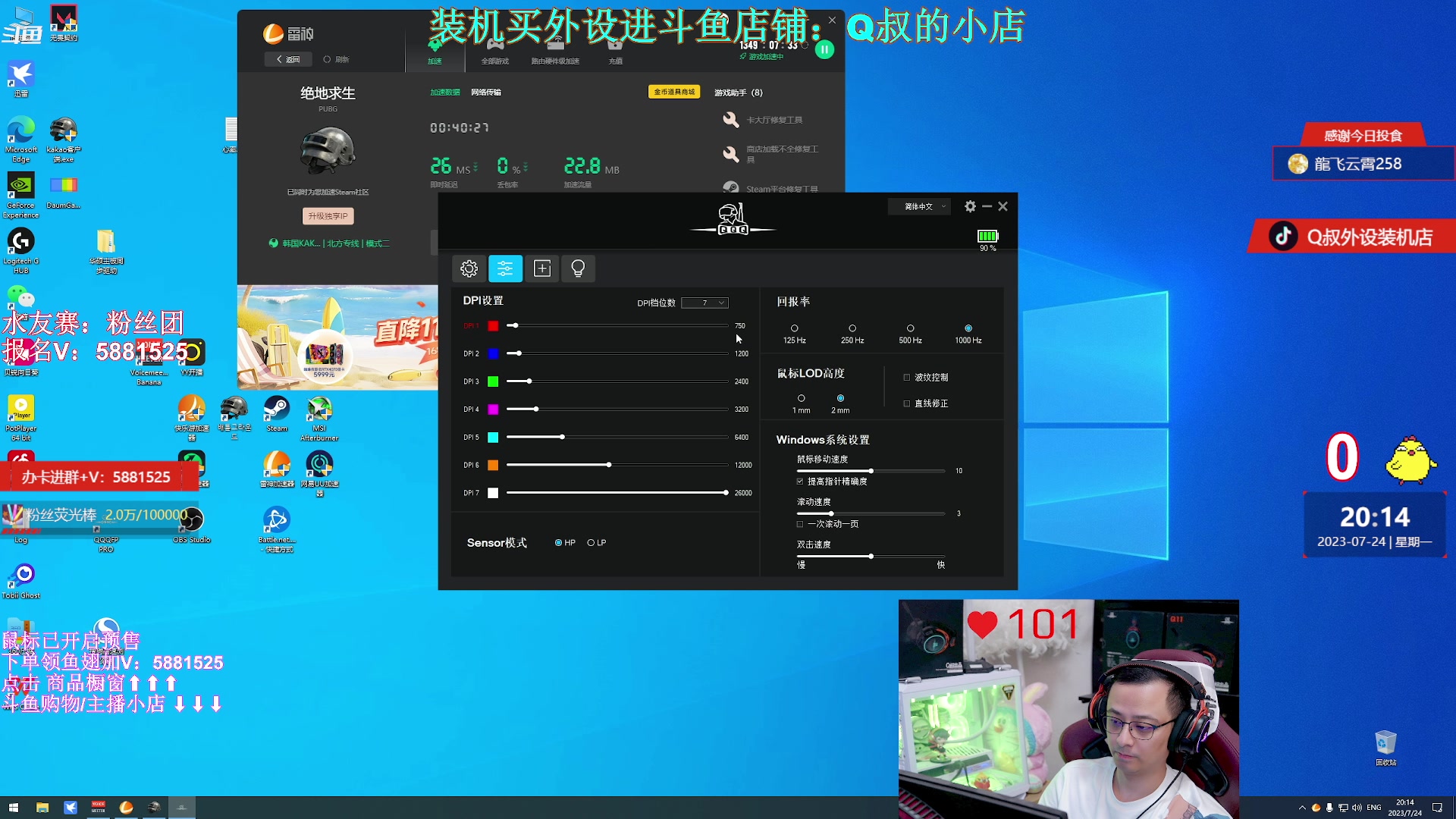Open Steam desktop shortcut
The image size is (1456, 819).
click(277, 414)
